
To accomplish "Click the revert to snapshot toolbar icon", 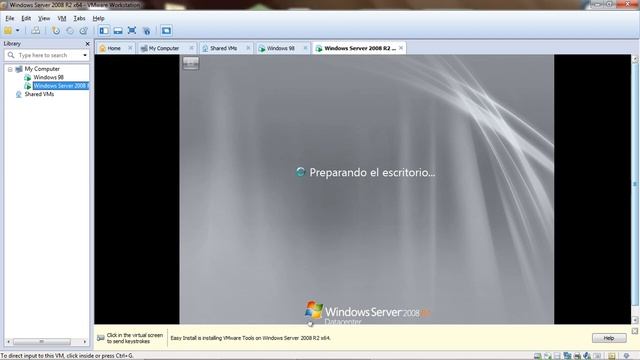I will tap(70, 30).
